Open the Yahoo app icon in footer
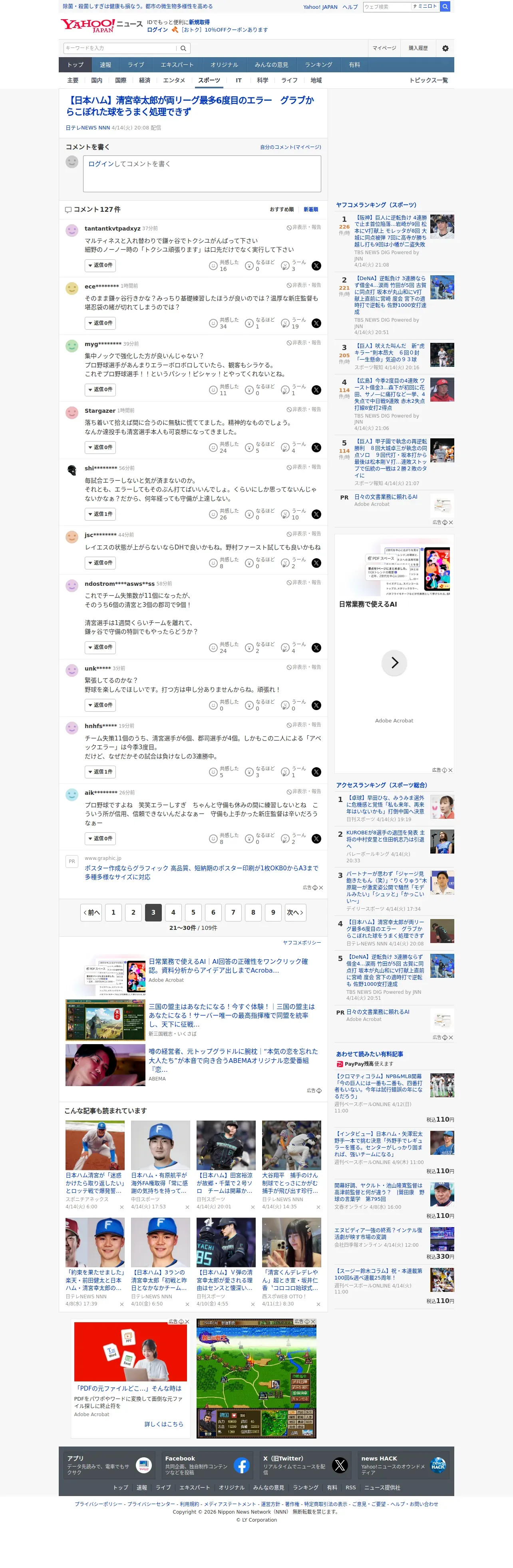This screenshot has width=513, height=1568. click(x=143, y=1465)
